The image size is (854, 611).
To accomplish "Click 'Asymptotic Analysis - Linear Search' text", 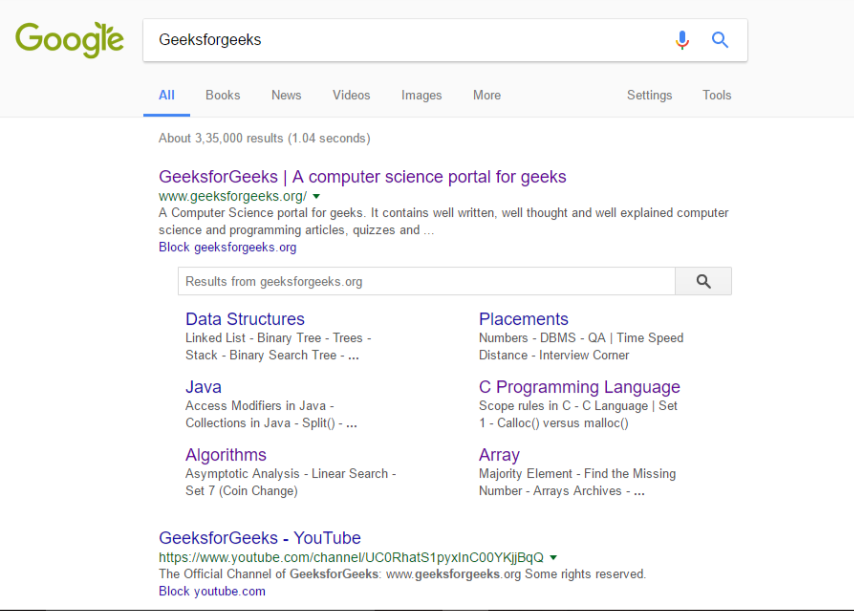I will (x=286, y=474).
